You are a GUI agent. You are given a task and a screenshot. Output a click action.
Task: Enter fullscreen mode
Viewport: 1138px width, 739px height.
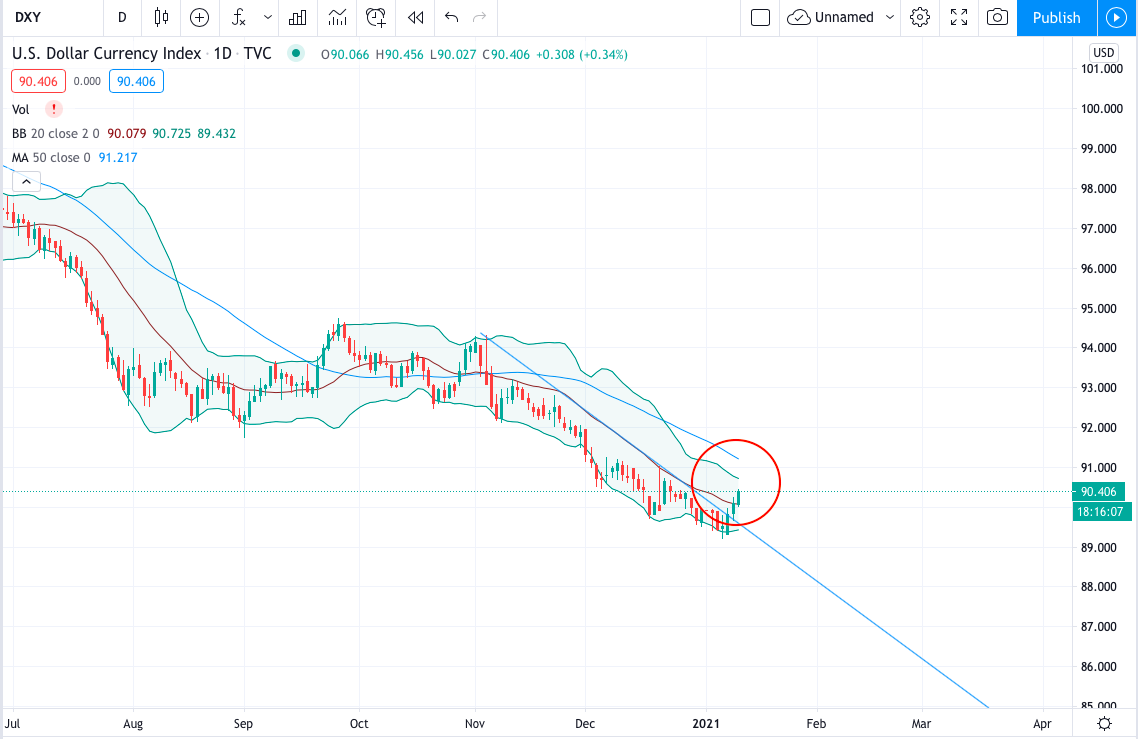point(958,18)
